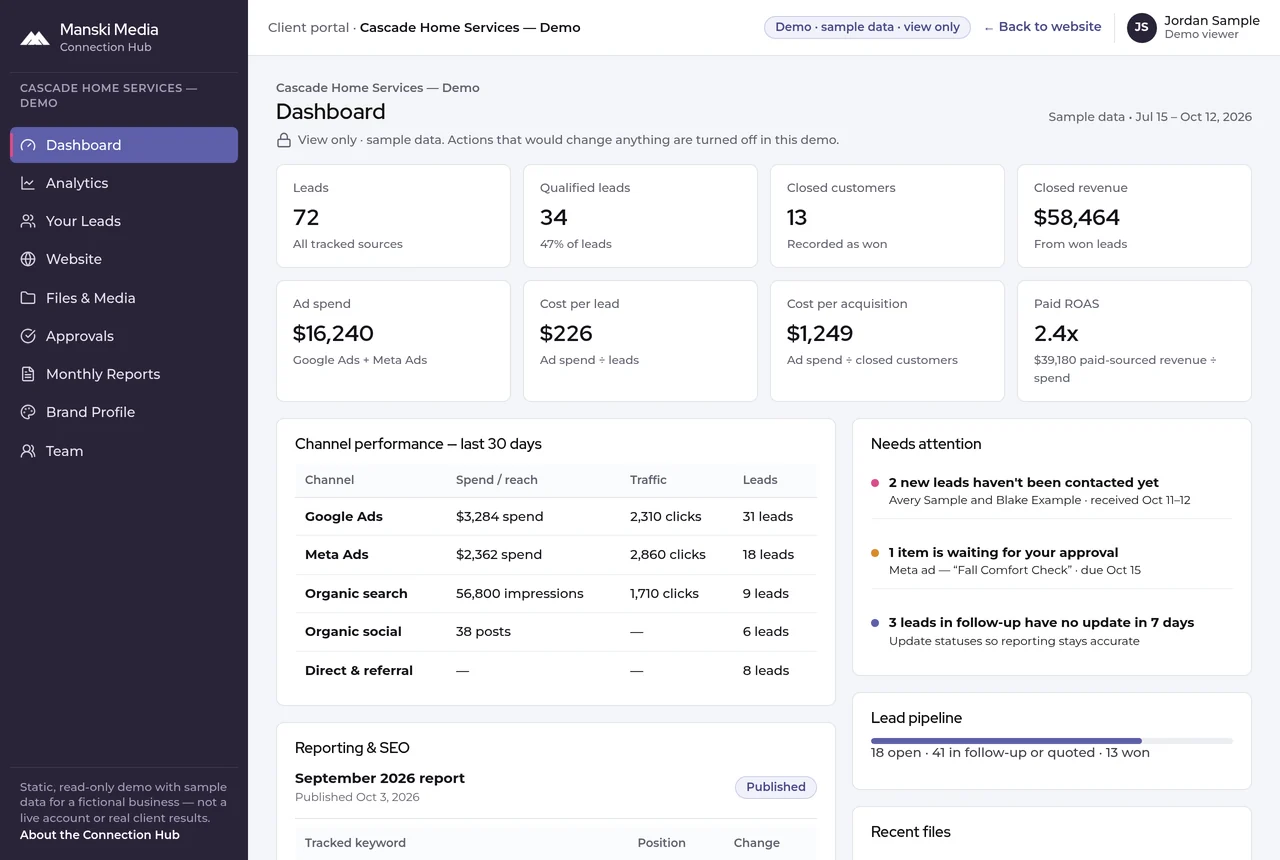Open Monthly Reports
The image size is (1280, 860).
(124, 374)
